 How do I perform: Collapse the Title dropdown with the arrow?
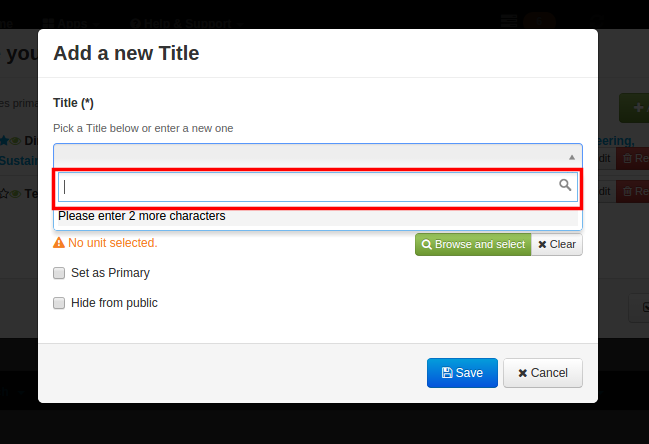[x=572, y=157]
